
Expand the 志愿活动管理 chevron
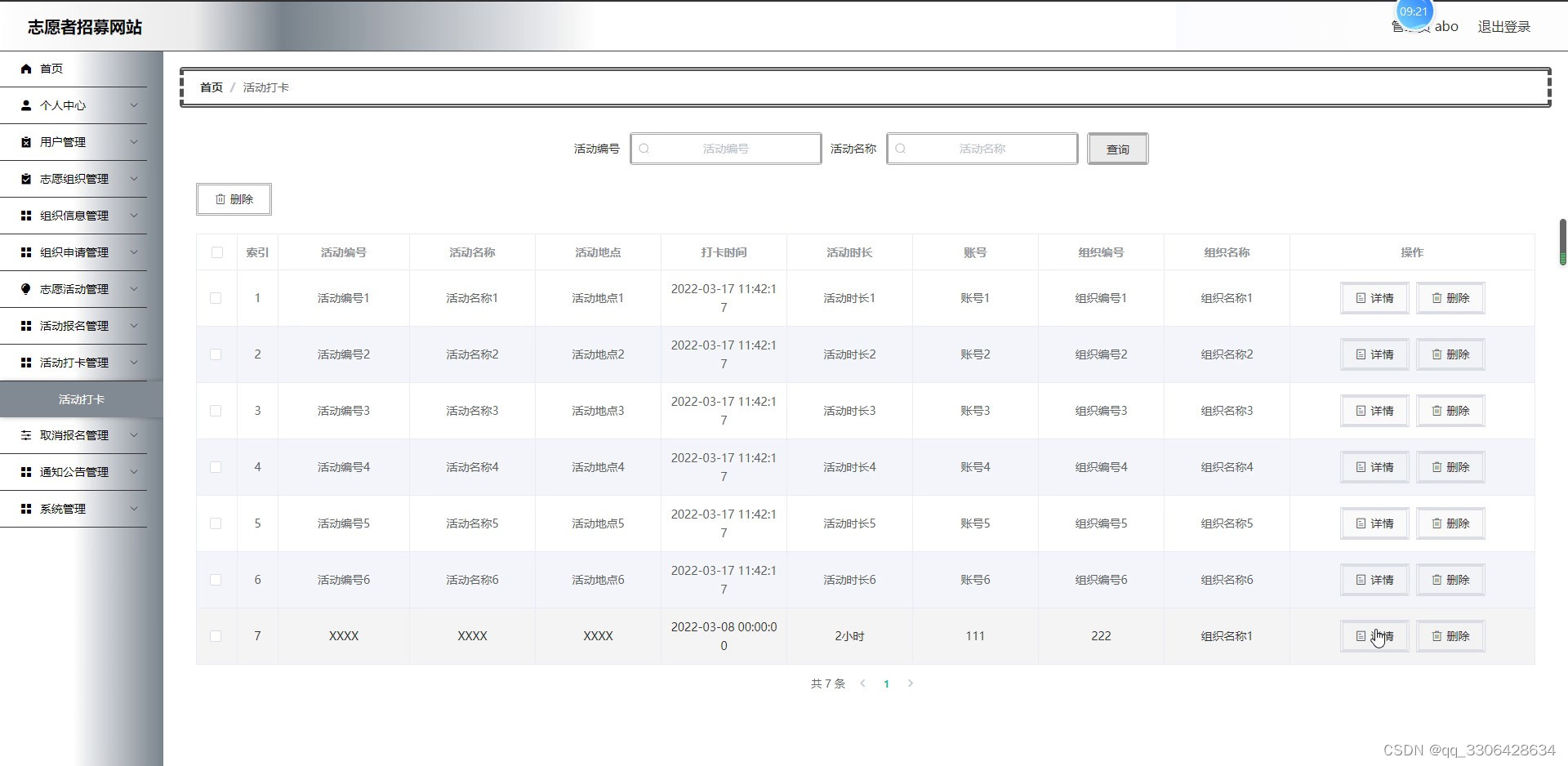134,289
